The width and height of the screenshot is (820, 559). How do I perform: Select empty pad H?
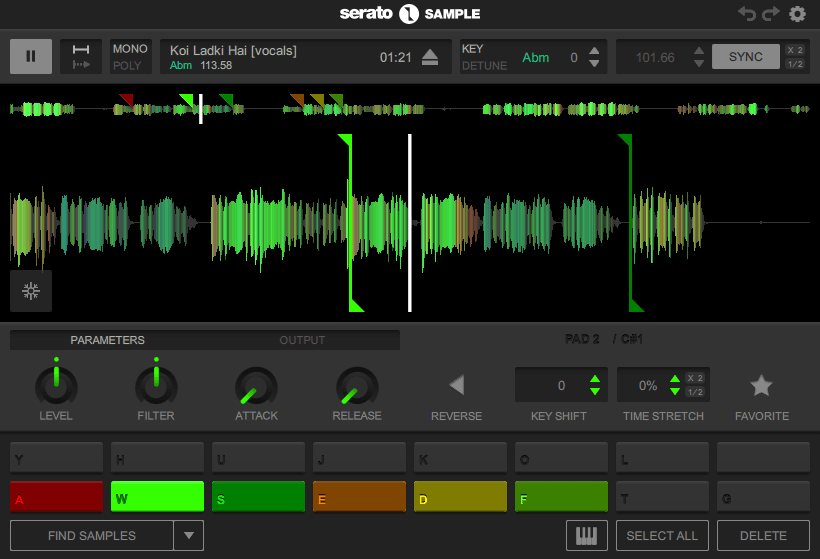(x=157, y=458)
